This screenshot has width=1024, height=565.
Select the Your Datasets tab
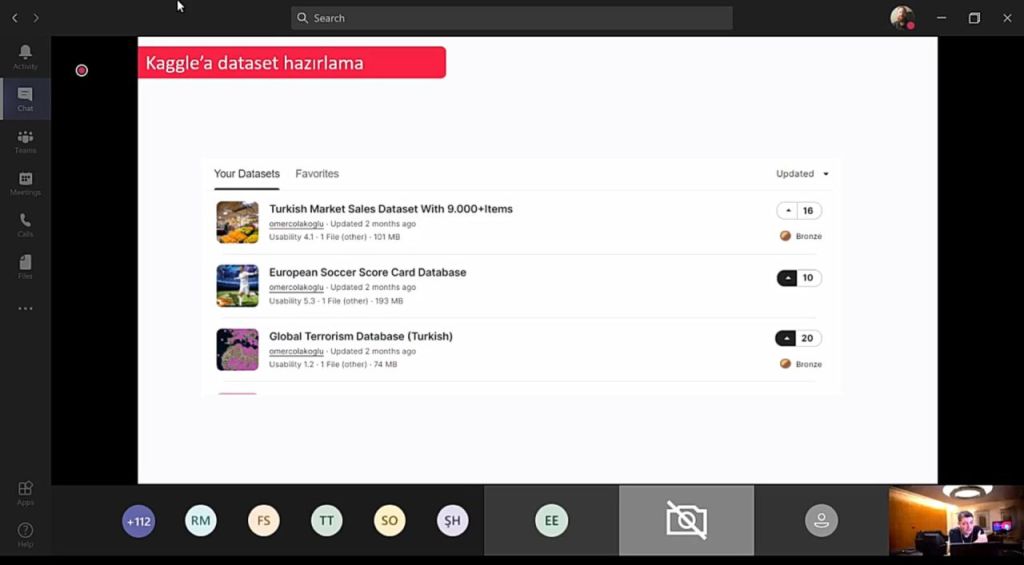(x=247, y=174)
